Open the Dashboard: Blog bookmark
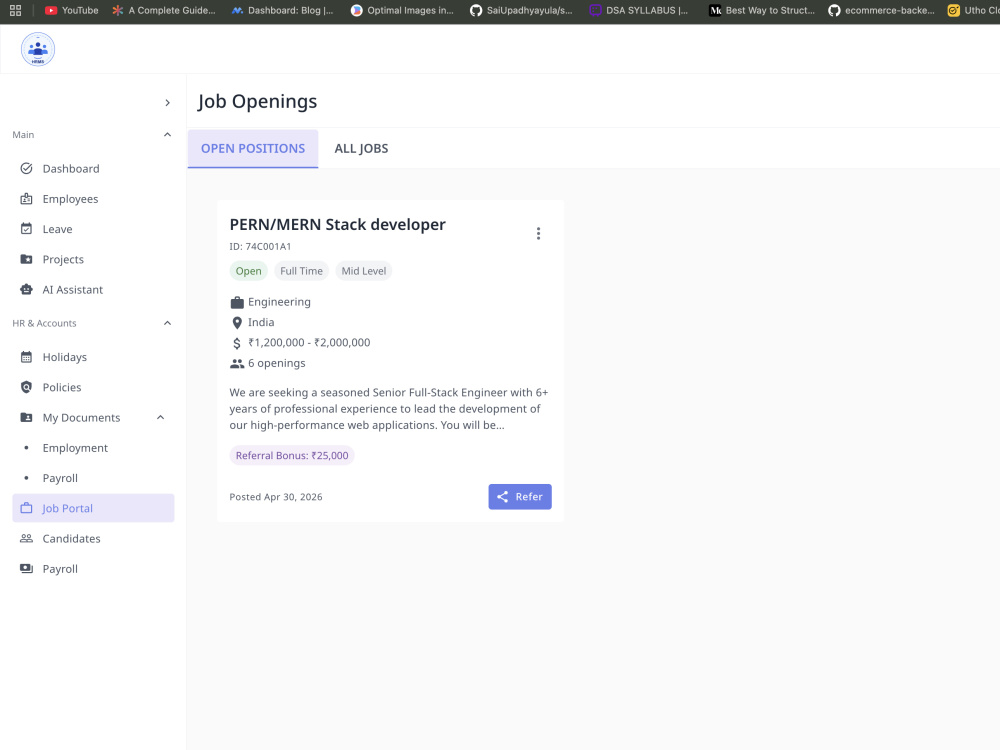Image resolution: width=1000 pixels, height=750 pixels. click(282, 10)
